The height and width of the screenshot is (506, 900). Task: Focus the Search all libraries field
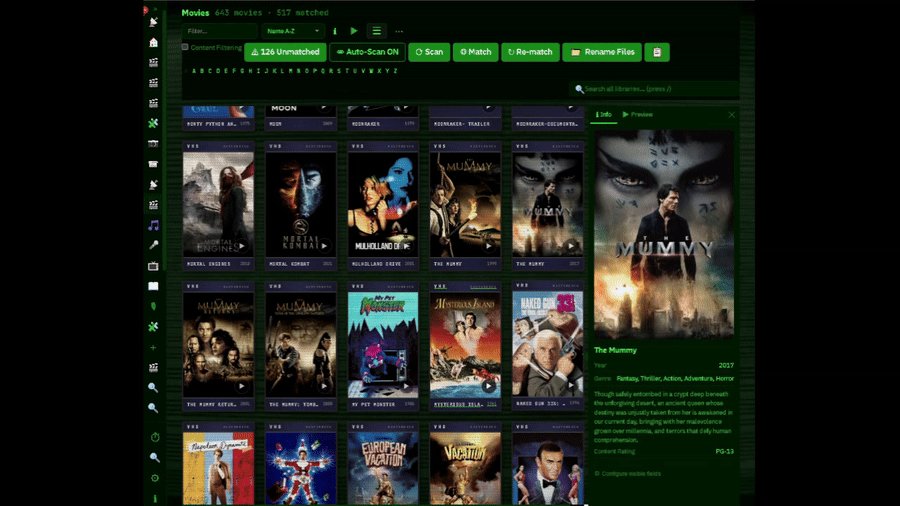[654, 89]
